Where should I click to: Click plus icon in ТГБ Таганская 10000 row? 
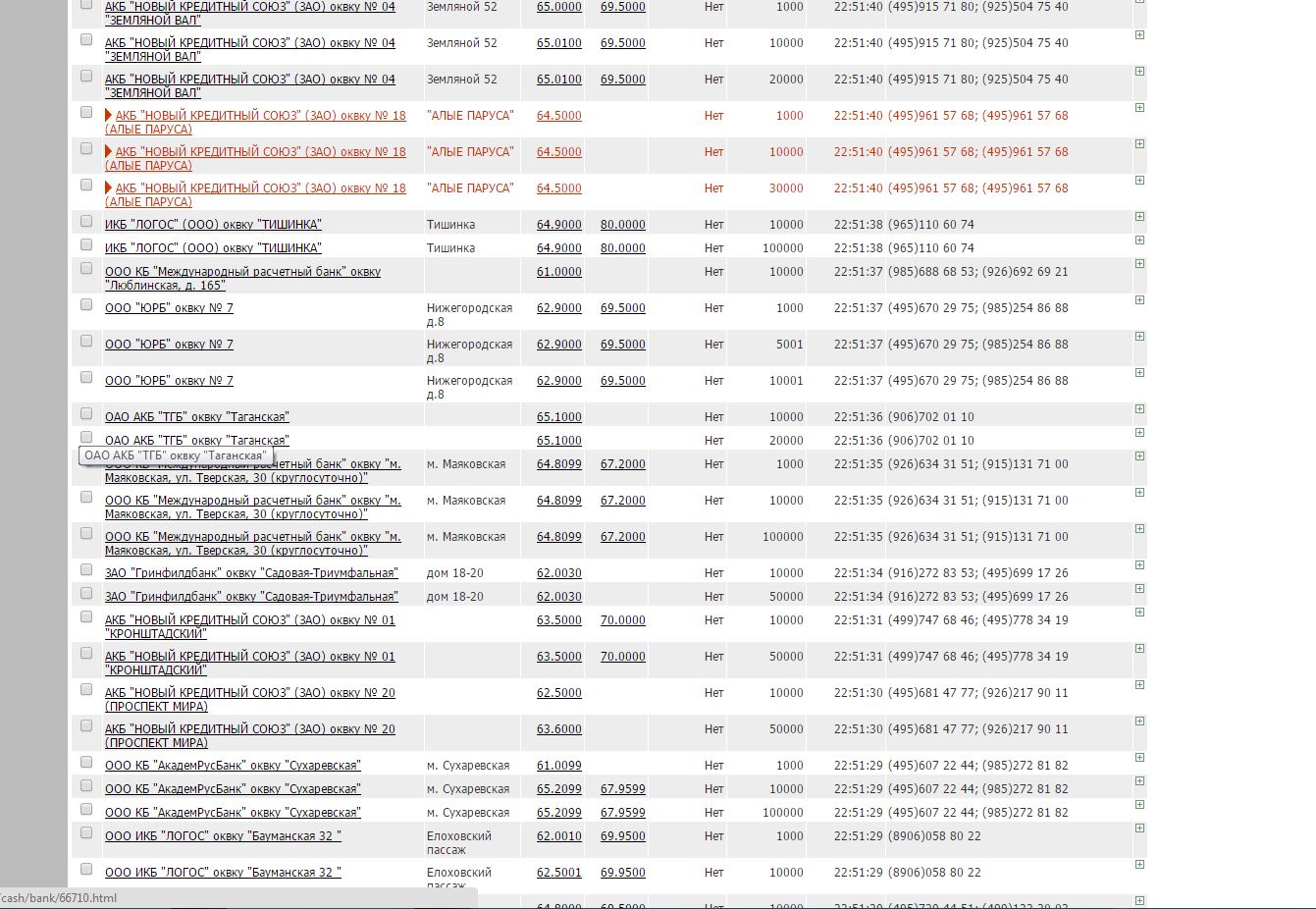pyautogui.click(x=1139, y=409)
